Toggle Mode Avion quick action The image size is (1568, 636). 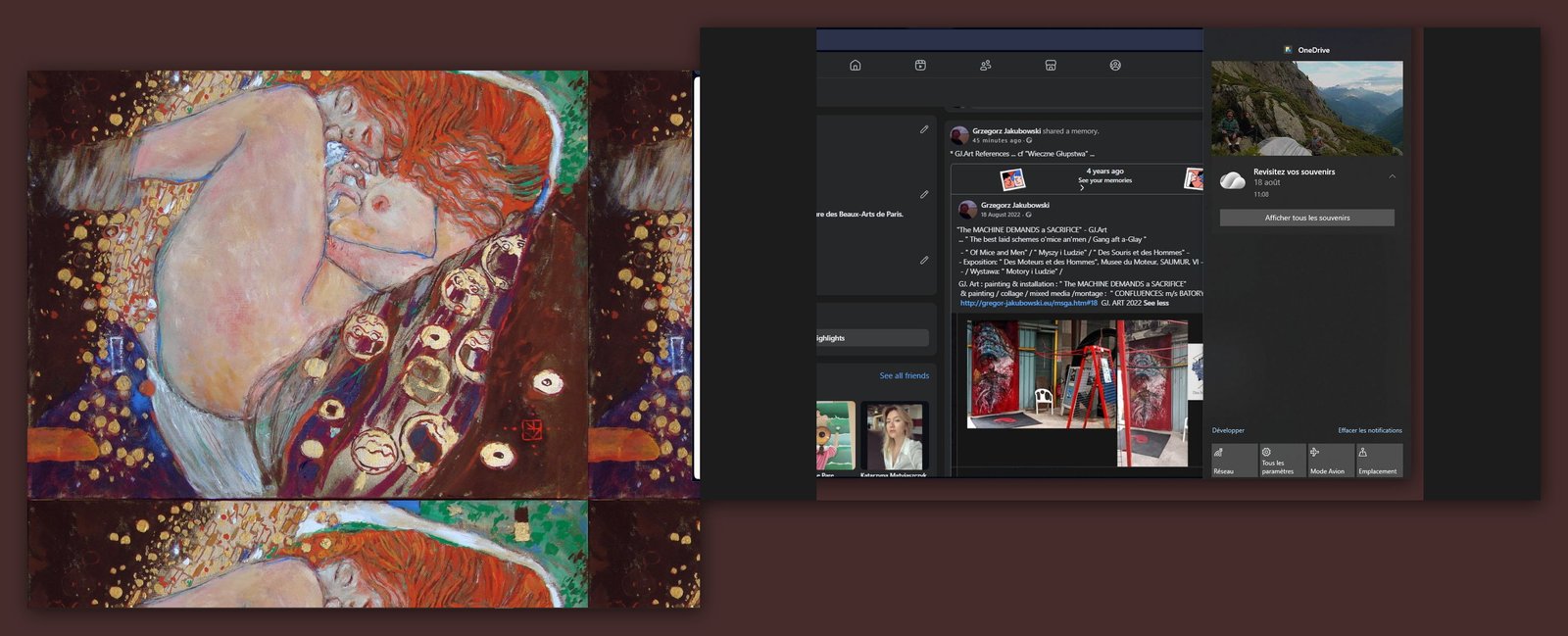[1331, 461]
